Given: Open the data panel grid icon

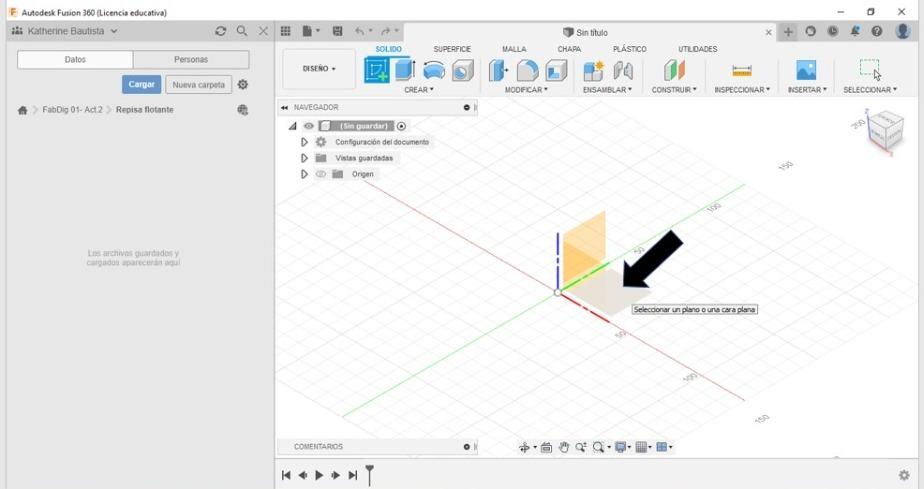Looking at the screenshot, I should click(286, 31).
